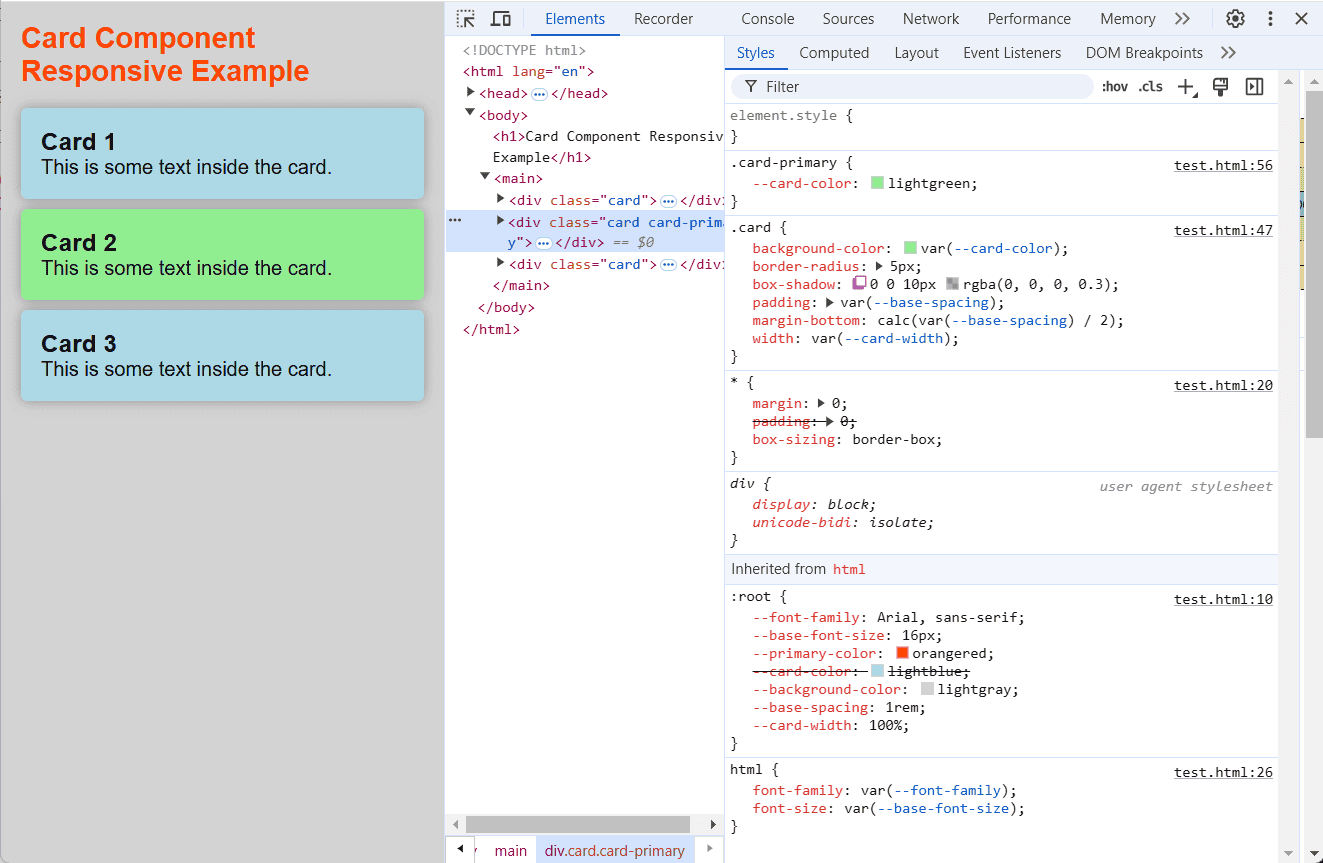1323x863 pixels.
Task: Open the Performance tab
Action: point(1029,18)
